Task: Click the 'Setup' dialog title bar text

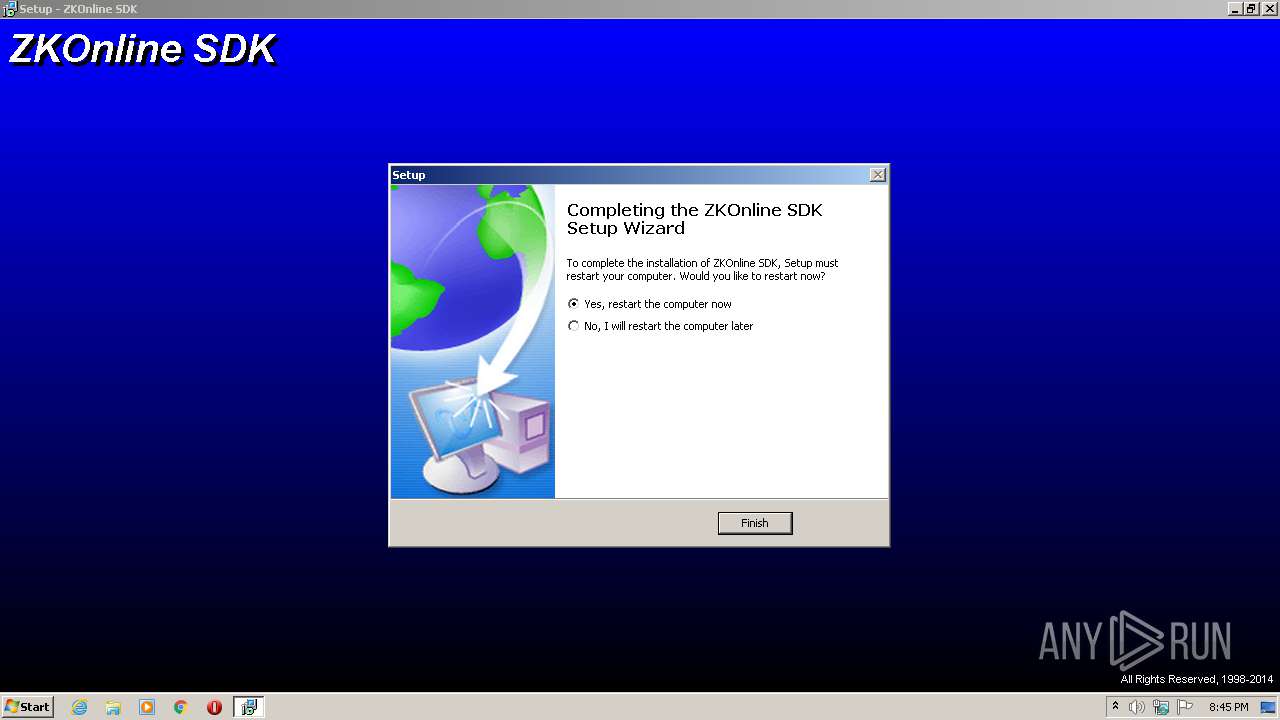Action: (x=409, y=175)
